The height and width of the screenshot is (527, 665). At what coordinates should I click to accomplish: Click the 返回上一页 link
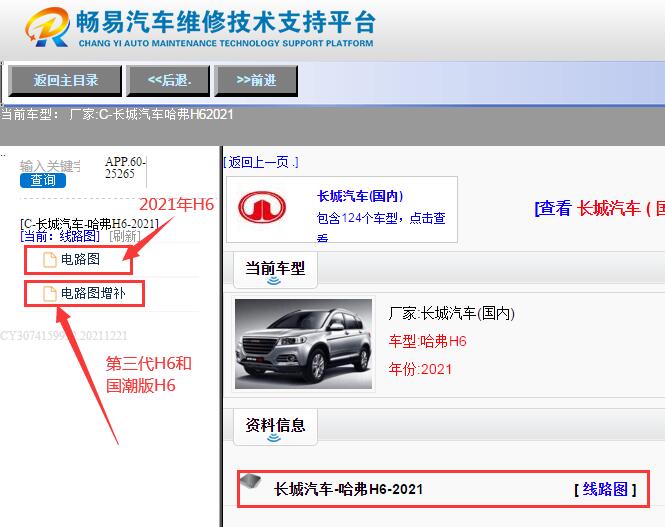coord(261,162)
